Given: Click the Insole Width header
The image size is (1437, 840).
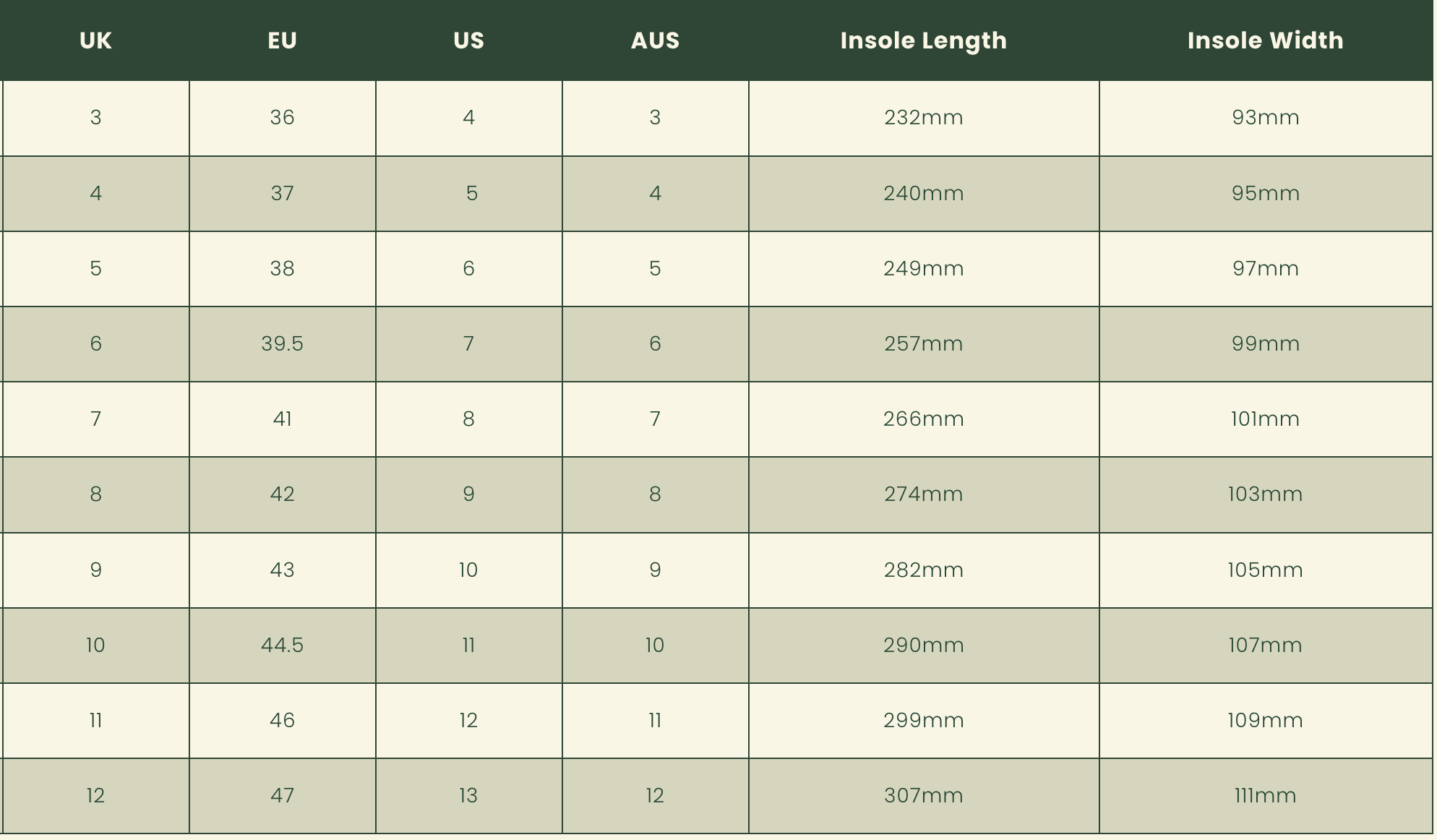Looking at the screenshot, I should pos(1265,40).
